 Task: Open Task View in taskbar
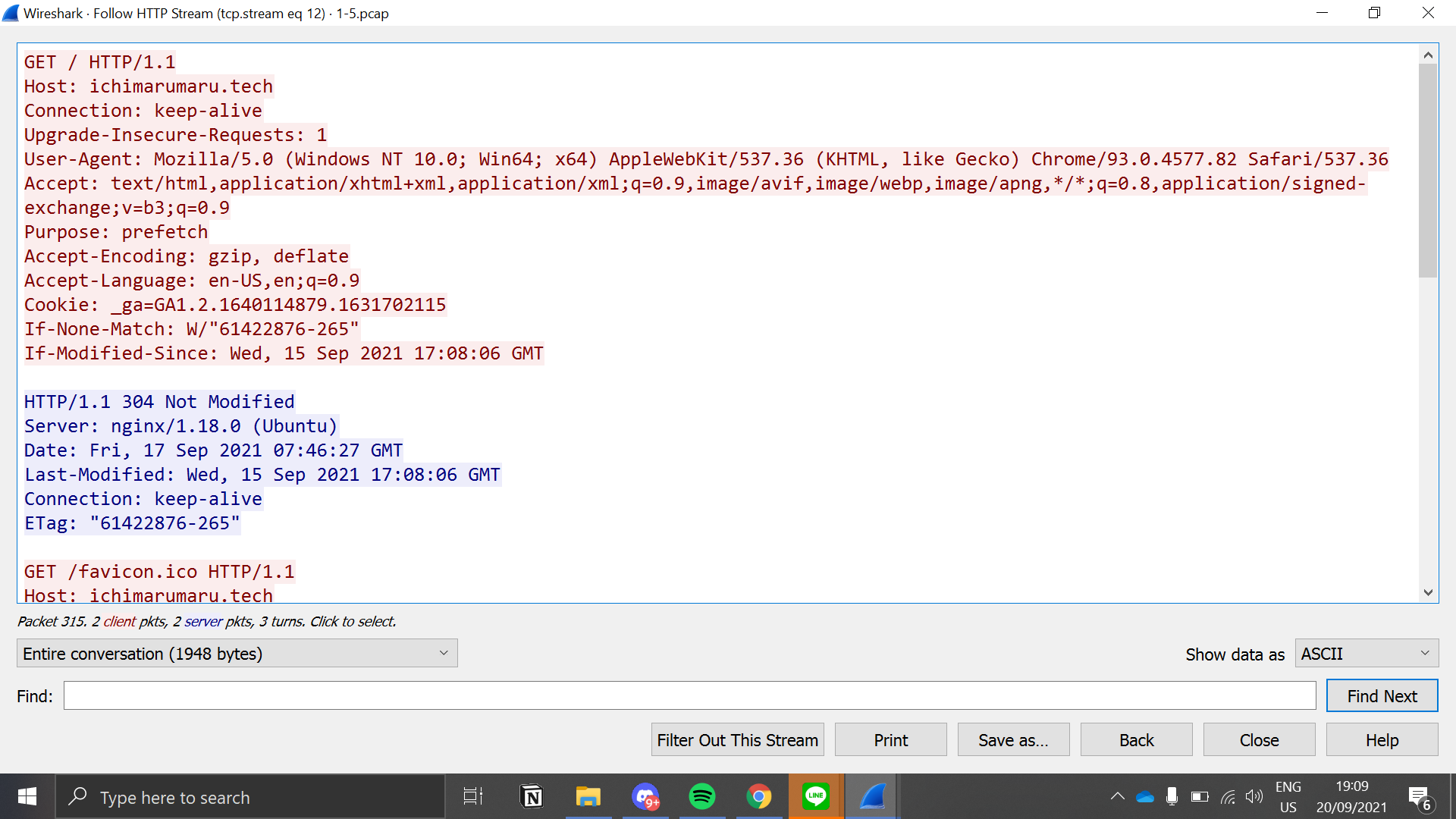(x=473, y=797)
